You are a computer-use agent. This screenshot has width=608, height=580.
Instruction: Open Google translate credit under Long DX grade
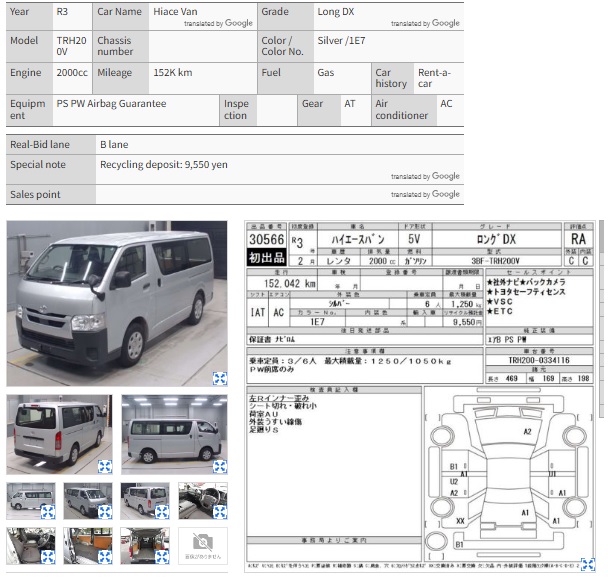[425, 23]
